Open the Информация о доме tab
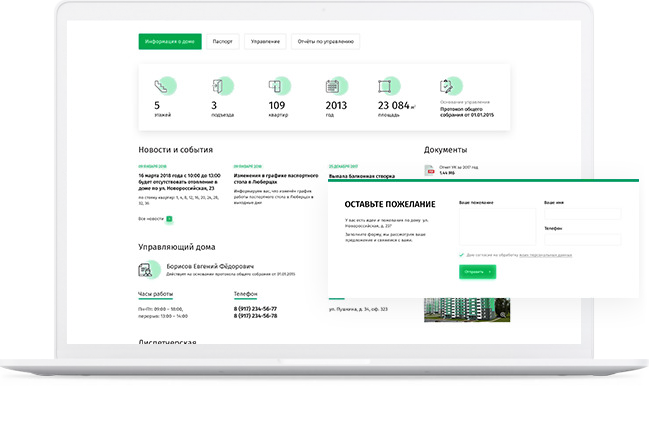 point(170,41)
